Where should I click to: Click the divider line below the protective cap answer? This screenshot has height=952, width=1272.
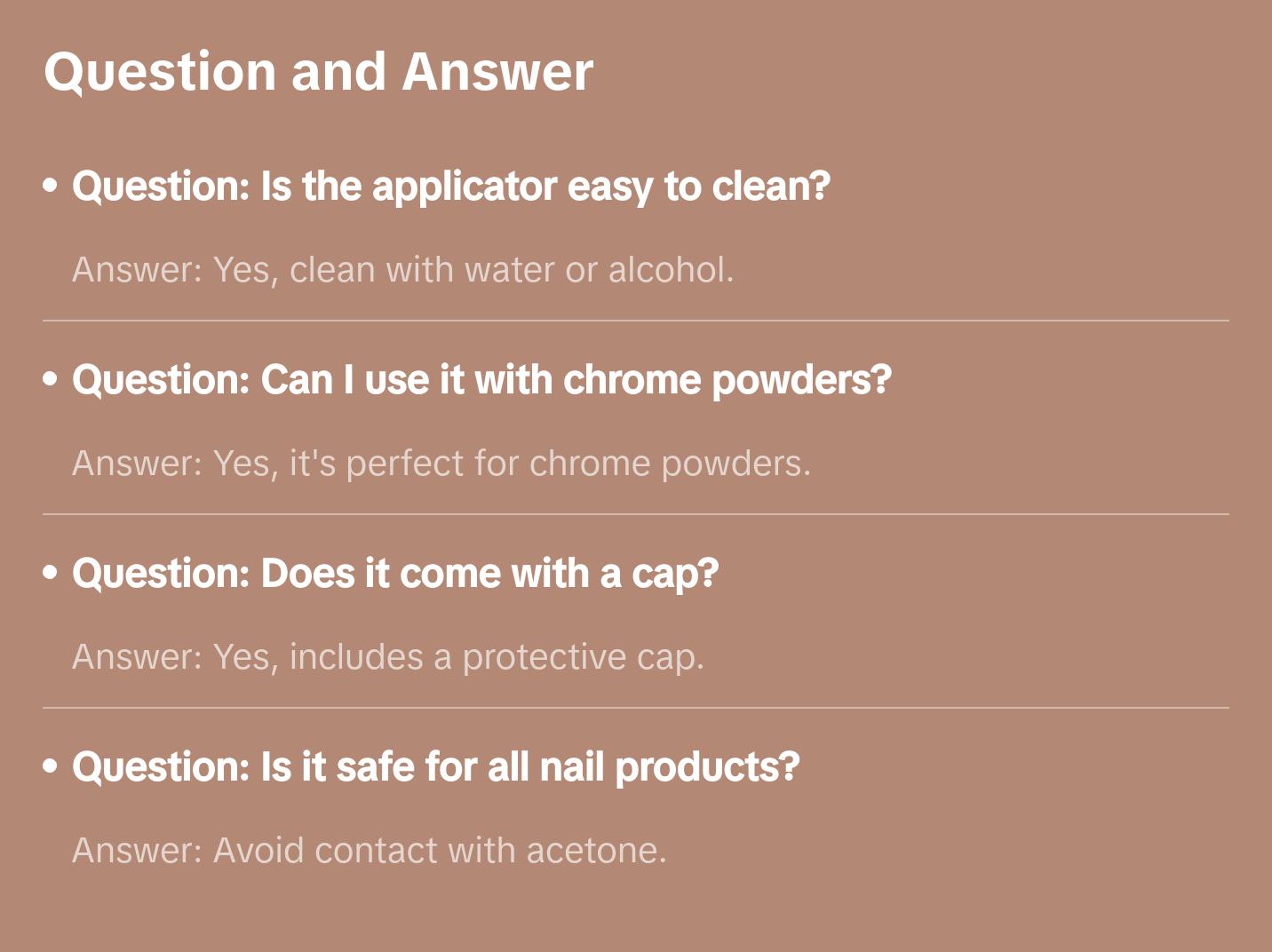(636, 708)
